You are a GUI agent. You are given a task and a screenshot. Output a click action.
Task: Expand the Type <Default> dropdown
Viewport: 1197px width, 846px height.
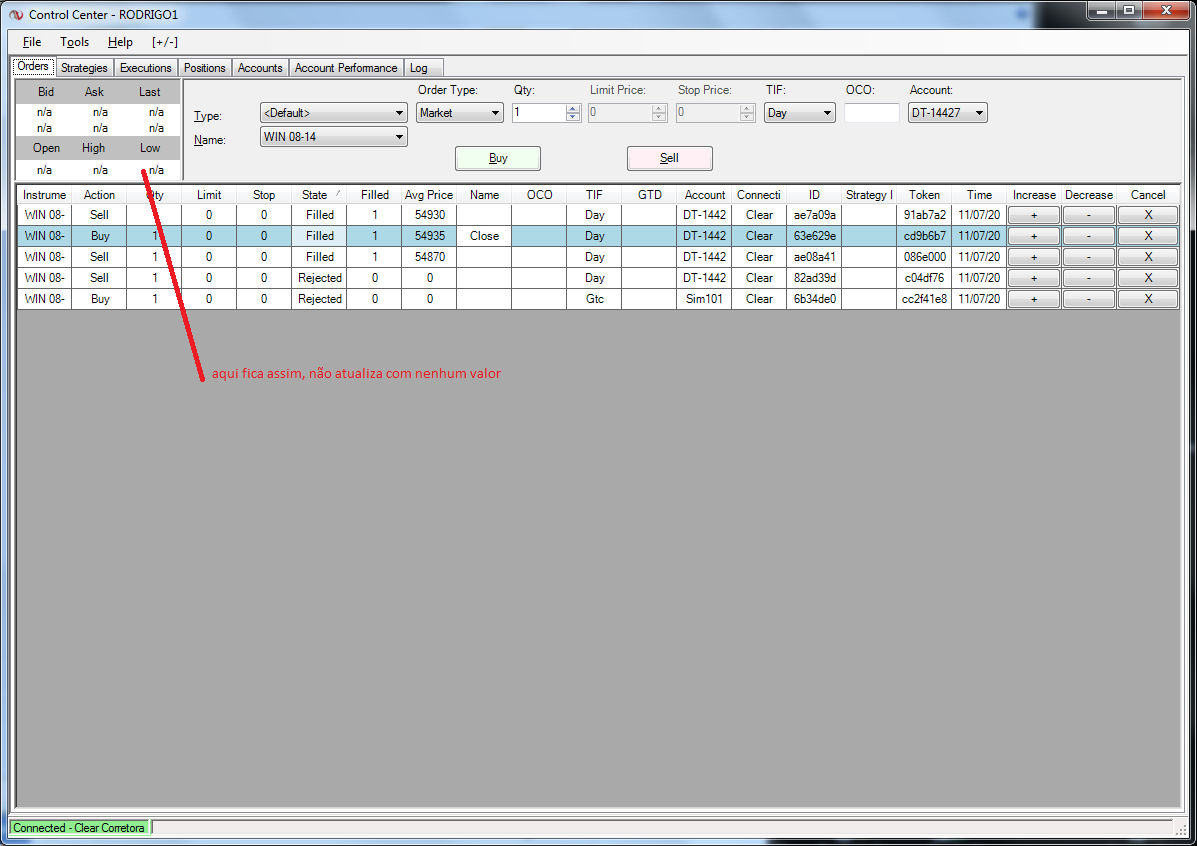click(x=334, y=113)
